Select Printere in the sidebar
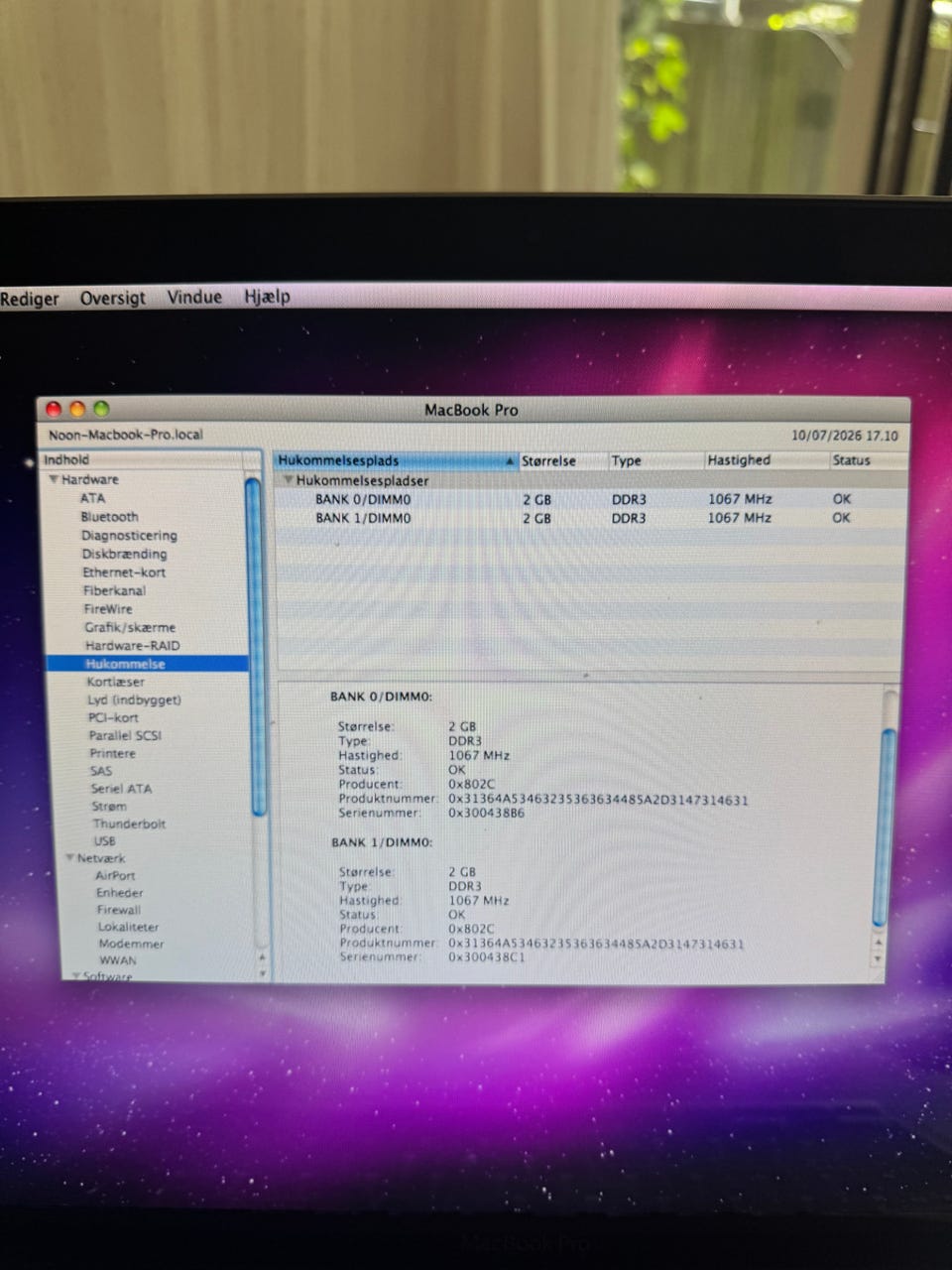The height and width of the screenshot is (1270, 952). coord(112,753)
